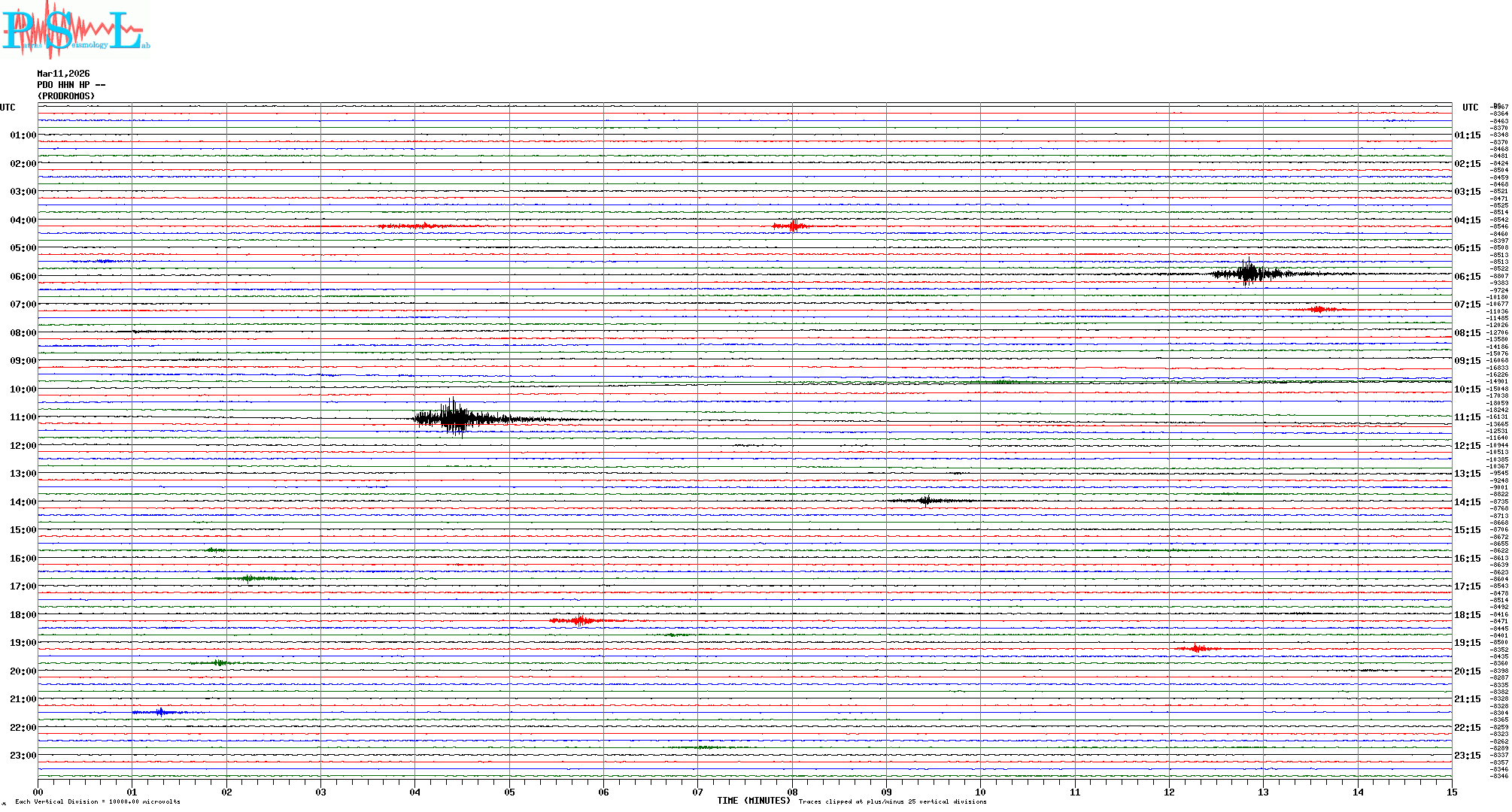1512x812 pixels.
Task: Click minute mark 04 on the bottom axis
Action: 415,792
